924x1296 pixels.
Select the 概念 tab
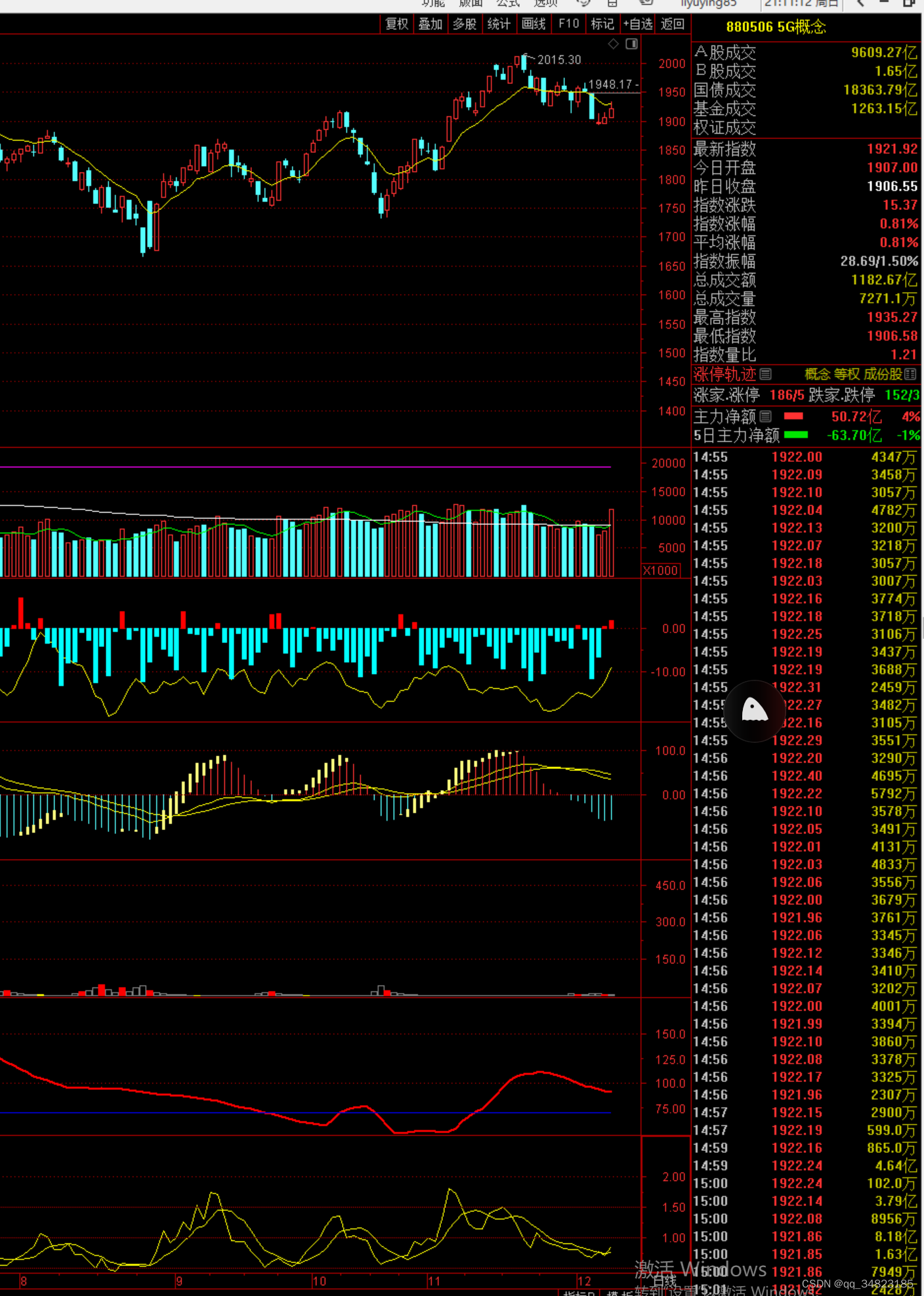pos(818,374)
